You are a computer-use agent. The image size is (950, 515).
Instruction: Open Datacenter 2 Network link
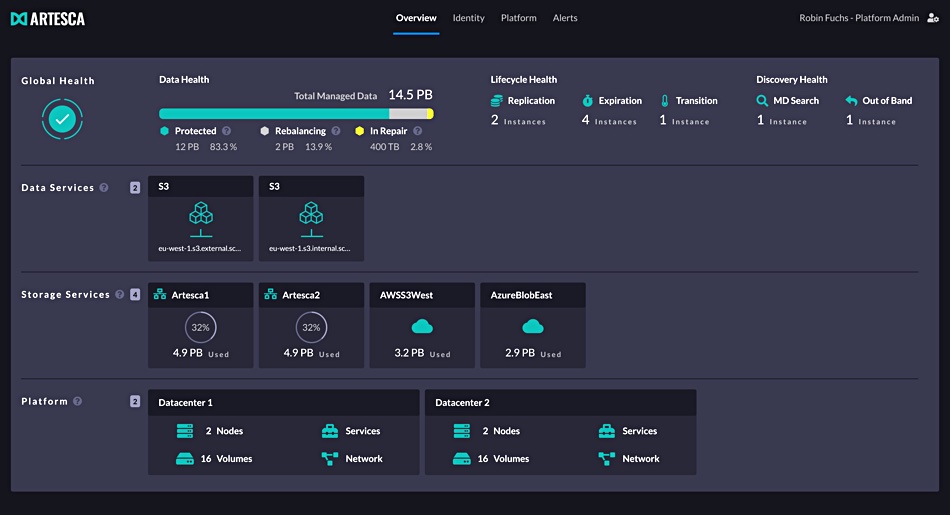click(x=641, y=459)
